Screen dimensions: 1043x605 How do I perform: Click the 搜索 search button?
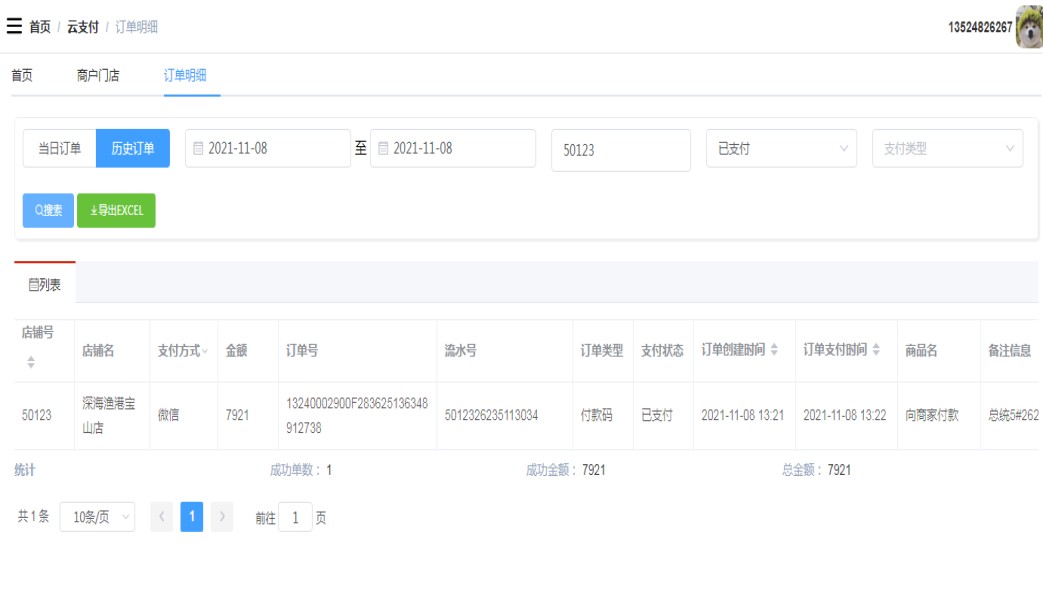pos(48,211)
